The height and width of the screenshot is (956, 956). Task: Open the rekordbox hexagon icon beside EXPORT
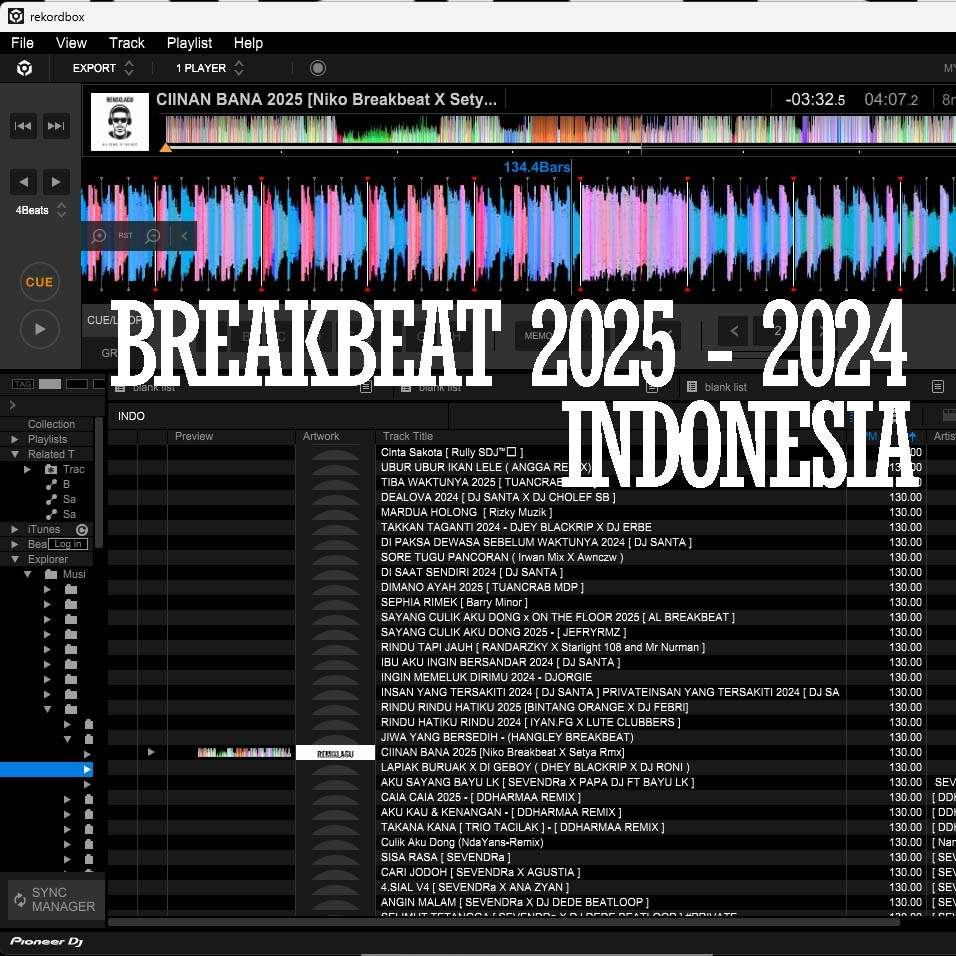pyautogui.click(x=24, y=68)
